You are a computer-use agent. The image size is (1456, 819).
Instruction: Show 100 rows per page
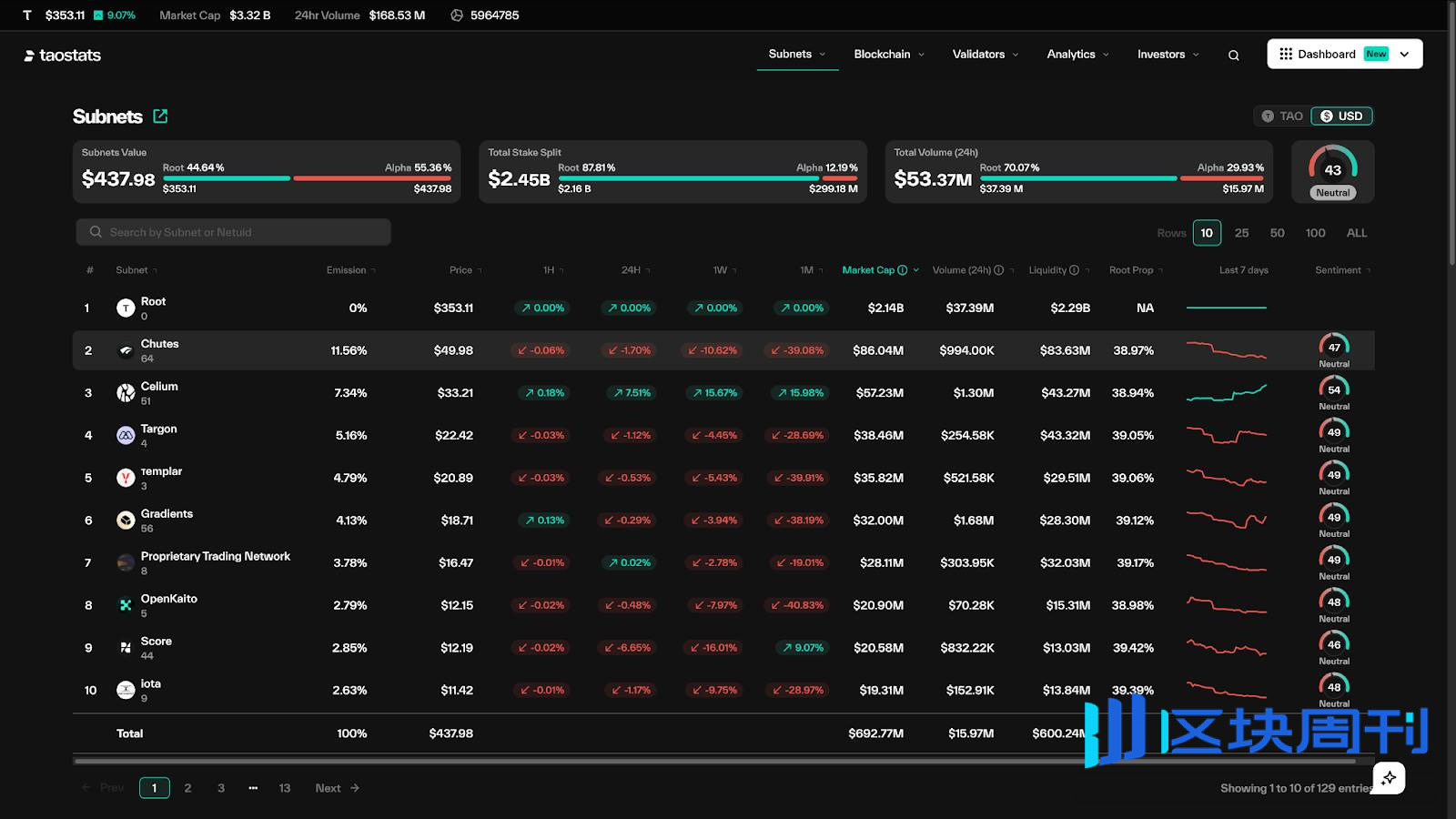coord(1316,233)
